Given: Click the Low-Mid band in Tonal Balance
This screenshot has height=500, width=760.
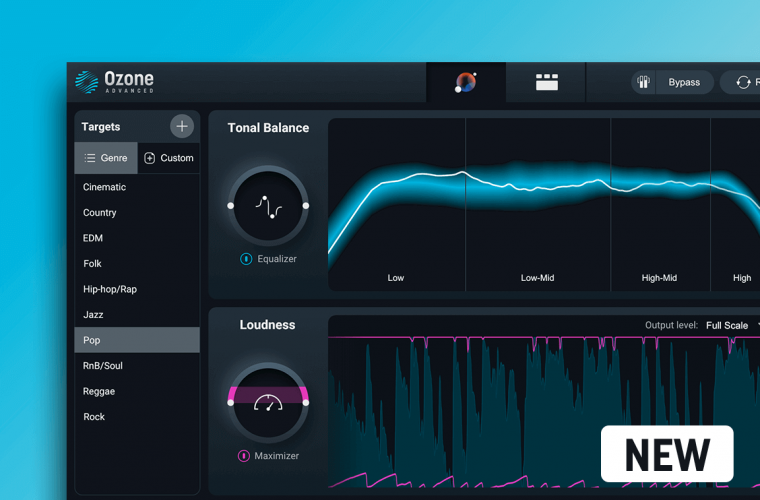Looking at the screenshot, I should pos(538,204).
